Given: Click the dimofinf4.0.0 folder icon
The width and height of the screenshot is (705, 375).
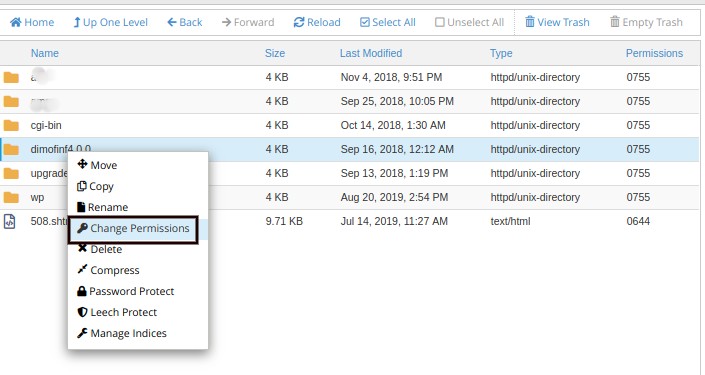Looking at the screenshot, I should [x=11, y=149].
